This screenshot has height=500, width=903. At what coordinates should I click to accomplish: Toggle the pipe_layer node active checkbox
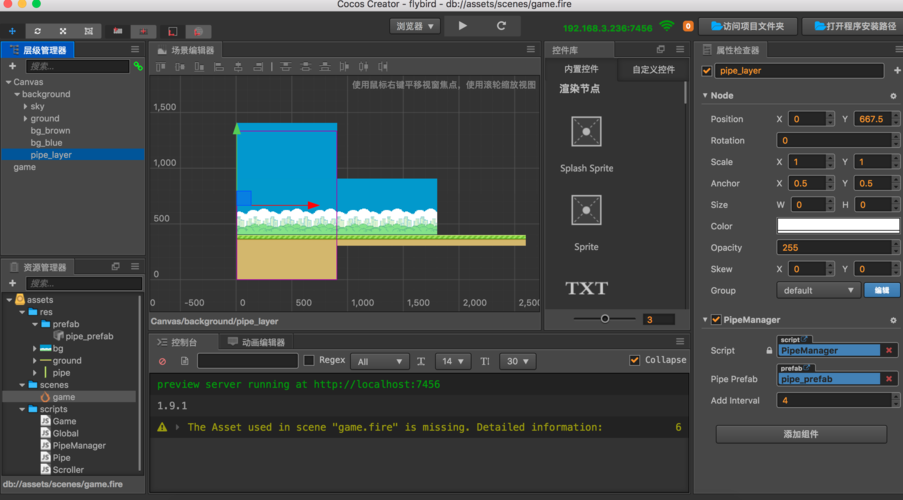point(707,71)
